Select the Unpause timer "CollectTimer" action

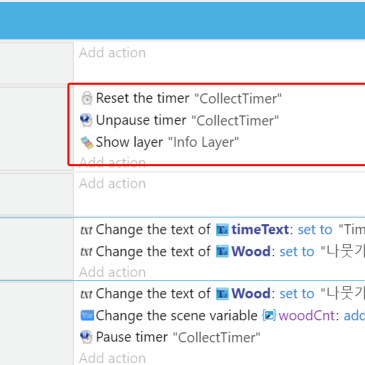(180, 120)
